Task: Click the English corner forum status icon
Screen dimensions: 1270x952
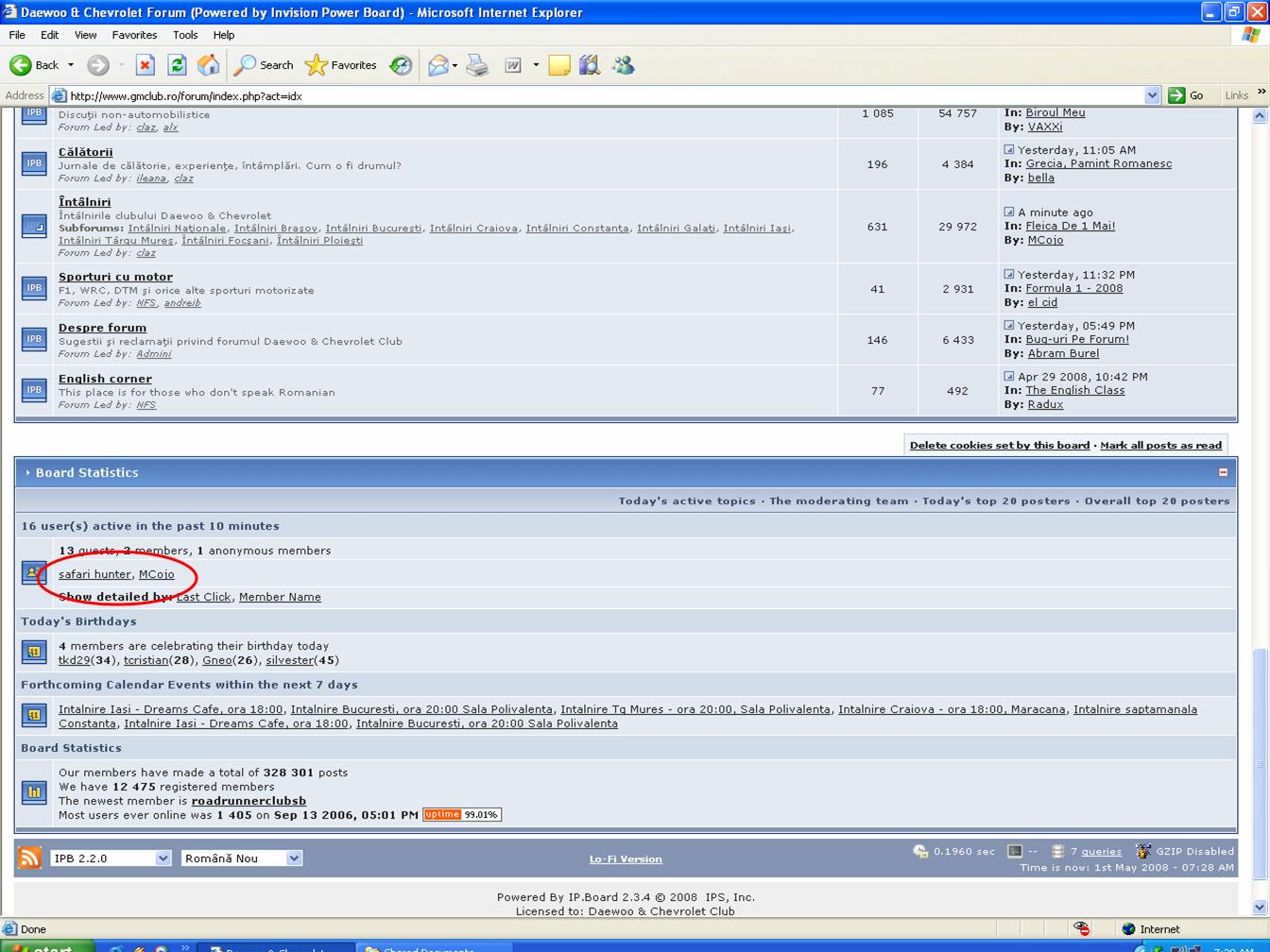Action: [x=34, y=390]
